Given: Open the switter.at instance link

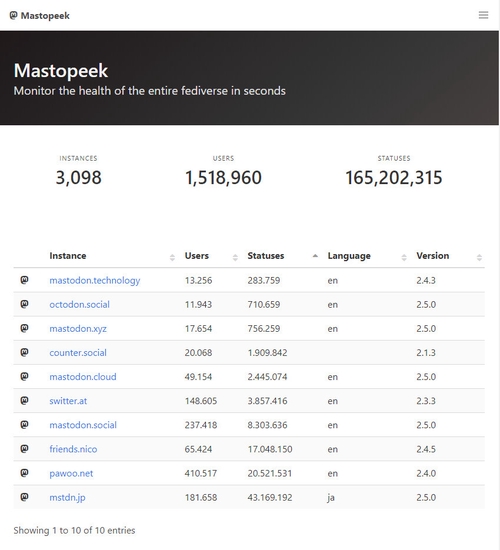Looking at the screenshot, I should coord(68,401).
